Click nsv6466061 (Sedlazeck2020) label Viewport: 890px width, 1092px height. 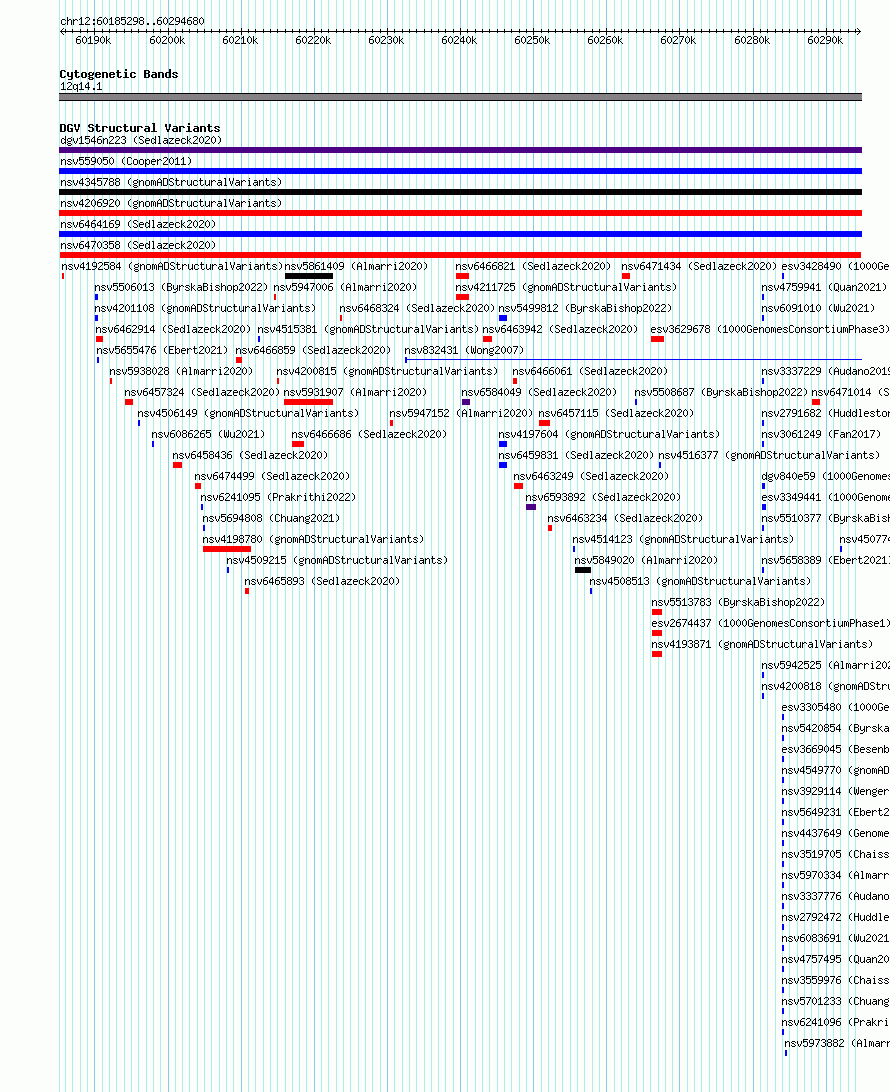click(x=590, y=371)
